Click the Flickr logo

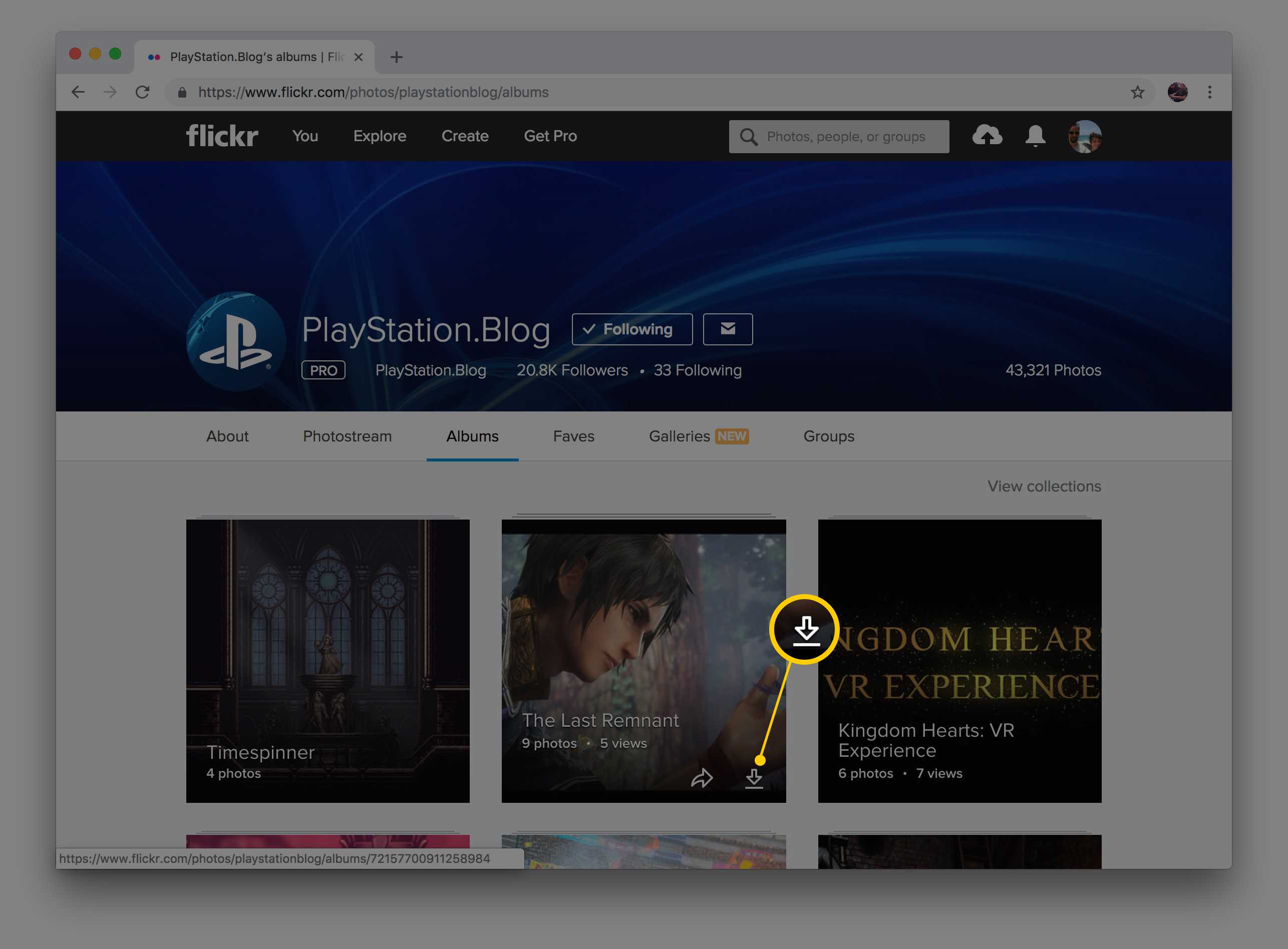point(222,136)
